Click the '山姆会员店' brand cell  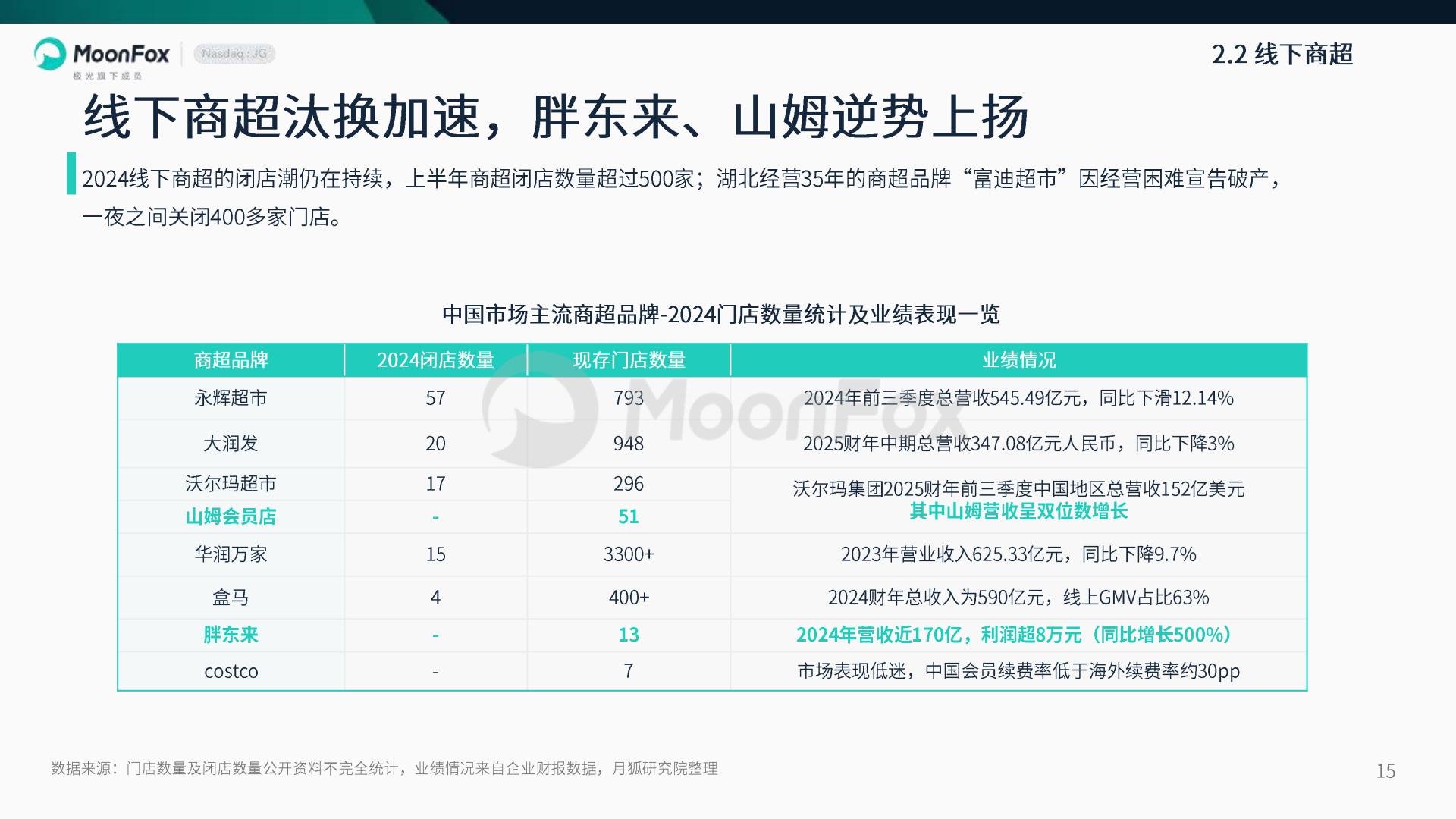[231, 516]
